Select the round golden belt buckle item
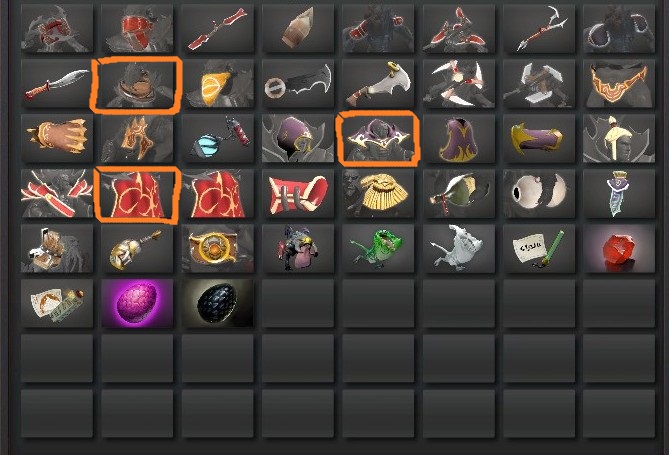The height and width of the screenshot is (455, 669). (x=218, y=248)
